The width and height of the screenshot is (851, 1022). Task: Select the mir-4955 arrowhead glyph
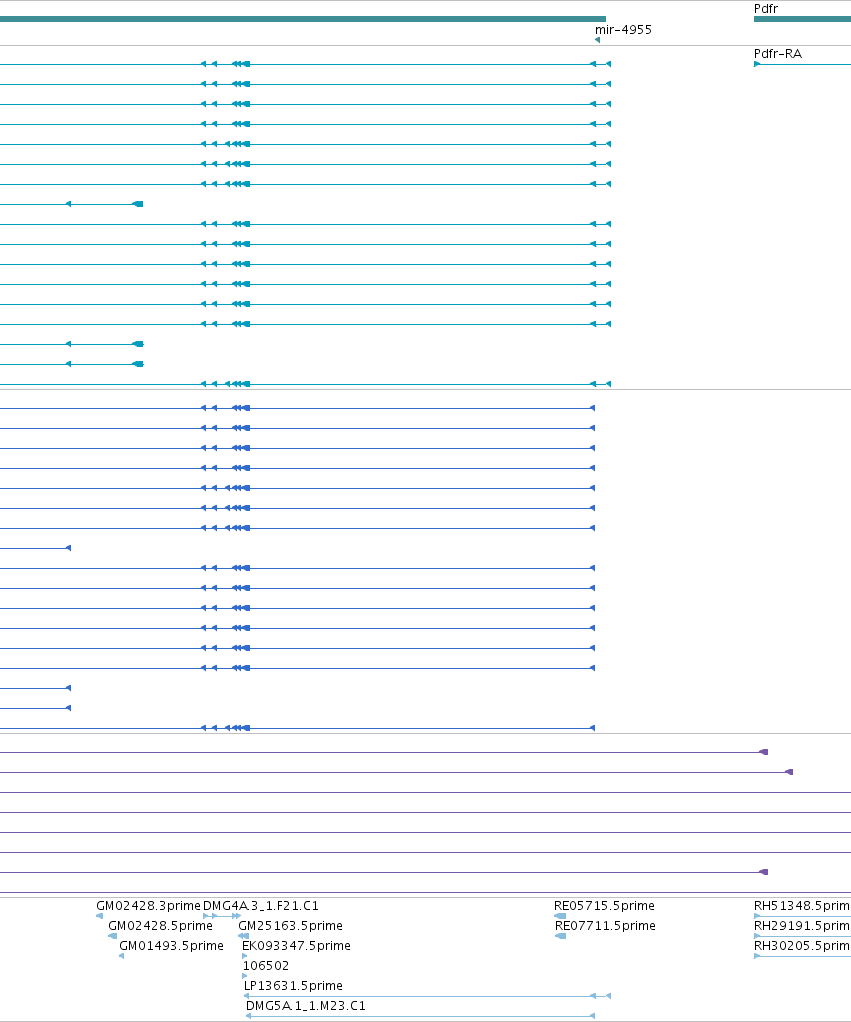coord(598,40)
